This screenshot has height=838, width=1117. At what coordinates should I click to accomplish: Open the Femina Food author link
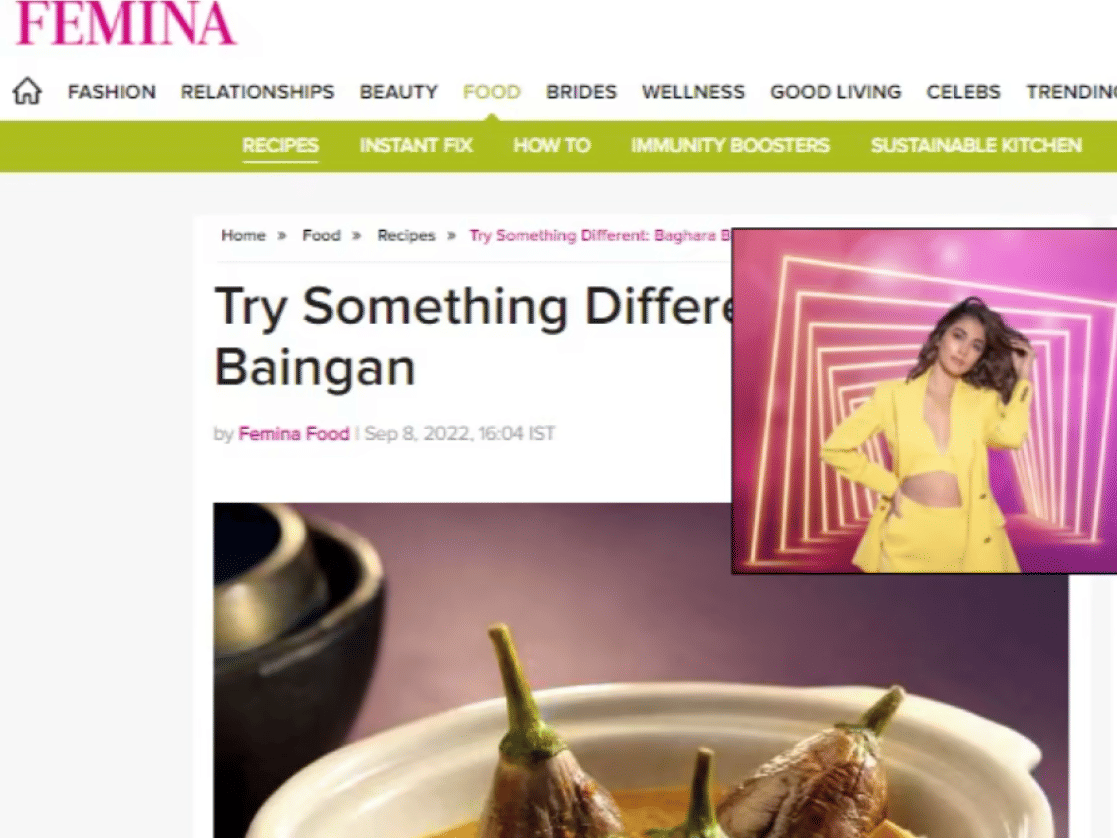coord(293,433)
